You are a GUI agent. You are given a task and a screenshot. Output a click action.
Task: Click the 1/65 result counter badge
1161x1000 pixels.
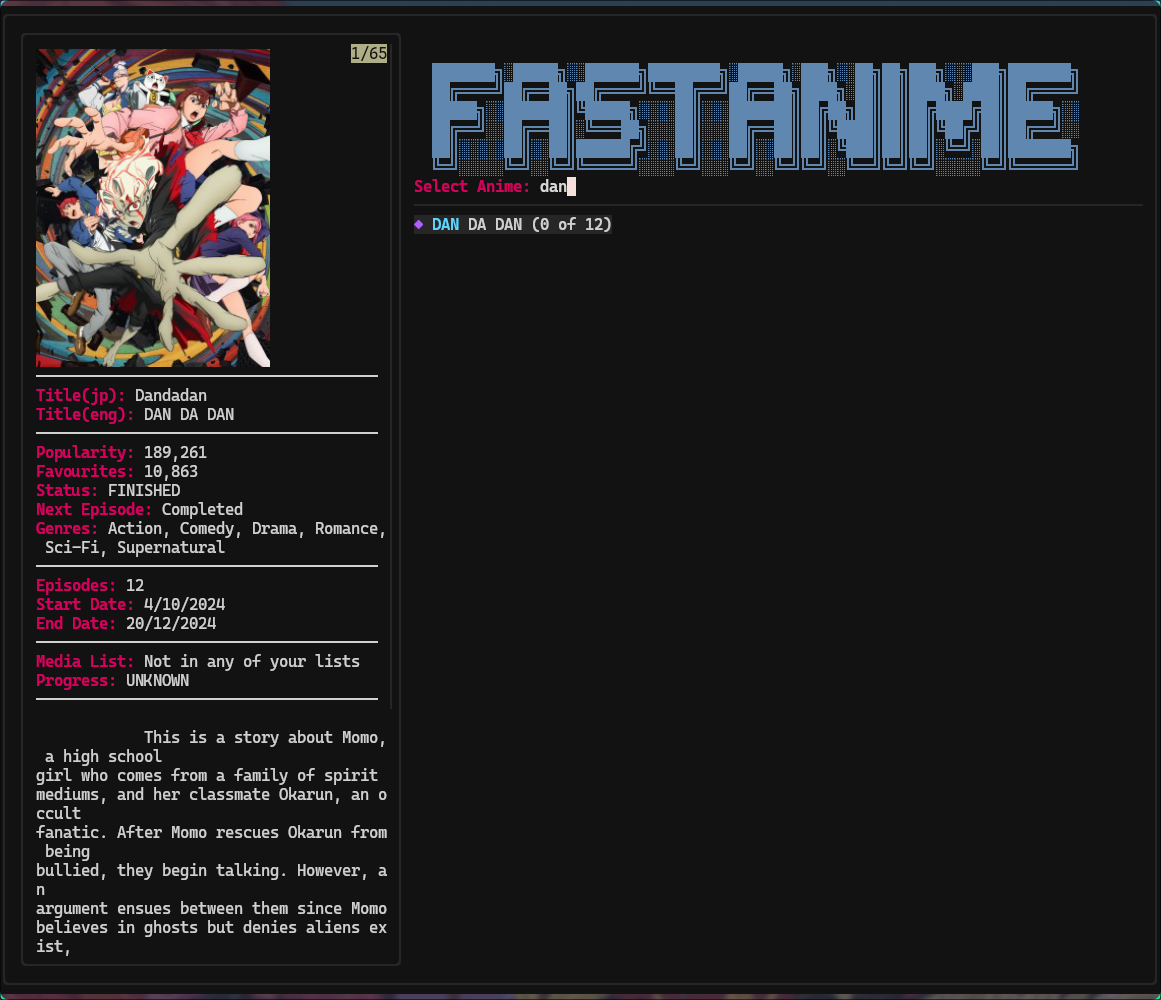[367, 55]
